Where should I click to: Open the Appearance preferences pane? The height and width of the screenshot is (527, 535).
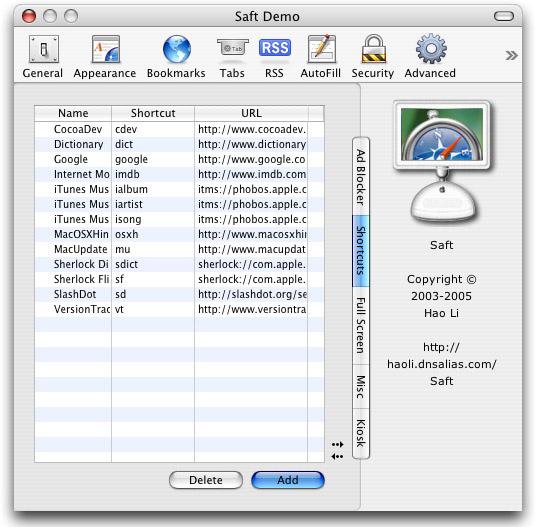click(105, 57)
